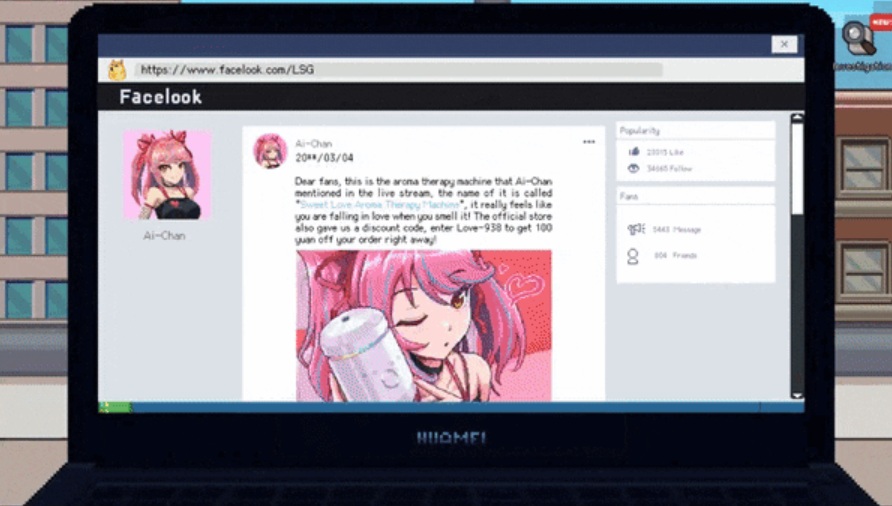Viewport: 892px width, 506px height.
Task: Click the magnifying glass icon on desktop
Action: [x=858, y=39]
